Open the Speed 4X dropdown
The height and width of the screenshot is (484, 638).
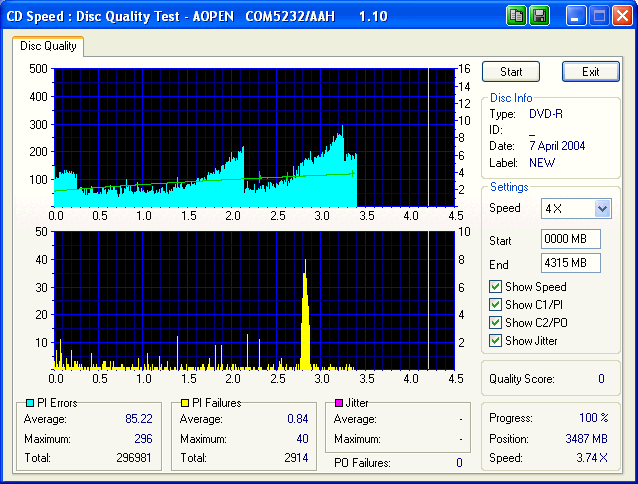(x=602, y=209)
